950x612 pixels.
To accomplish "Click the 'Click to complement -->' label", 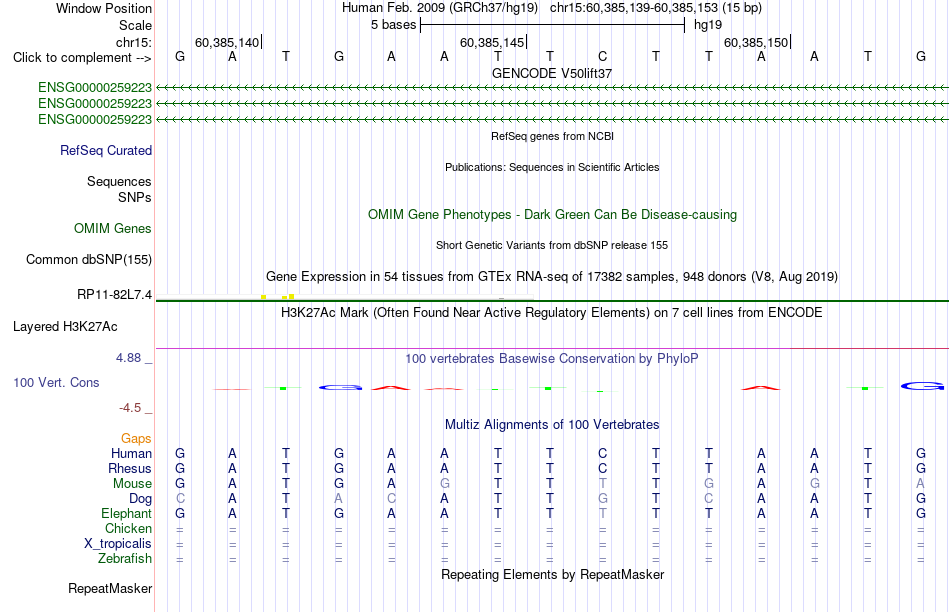I will (82, 58).
